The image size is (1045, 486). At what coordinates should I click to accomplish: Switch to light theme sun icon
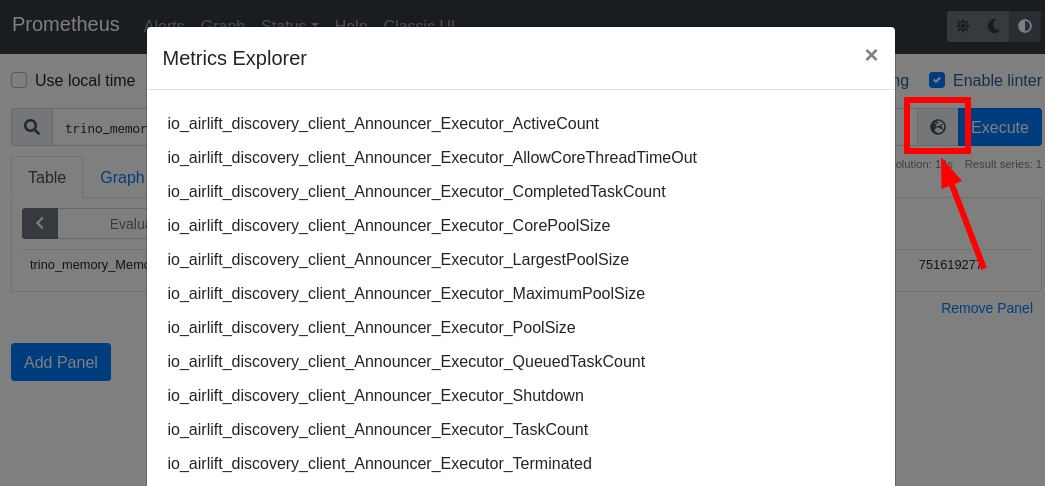coord(963,27)
